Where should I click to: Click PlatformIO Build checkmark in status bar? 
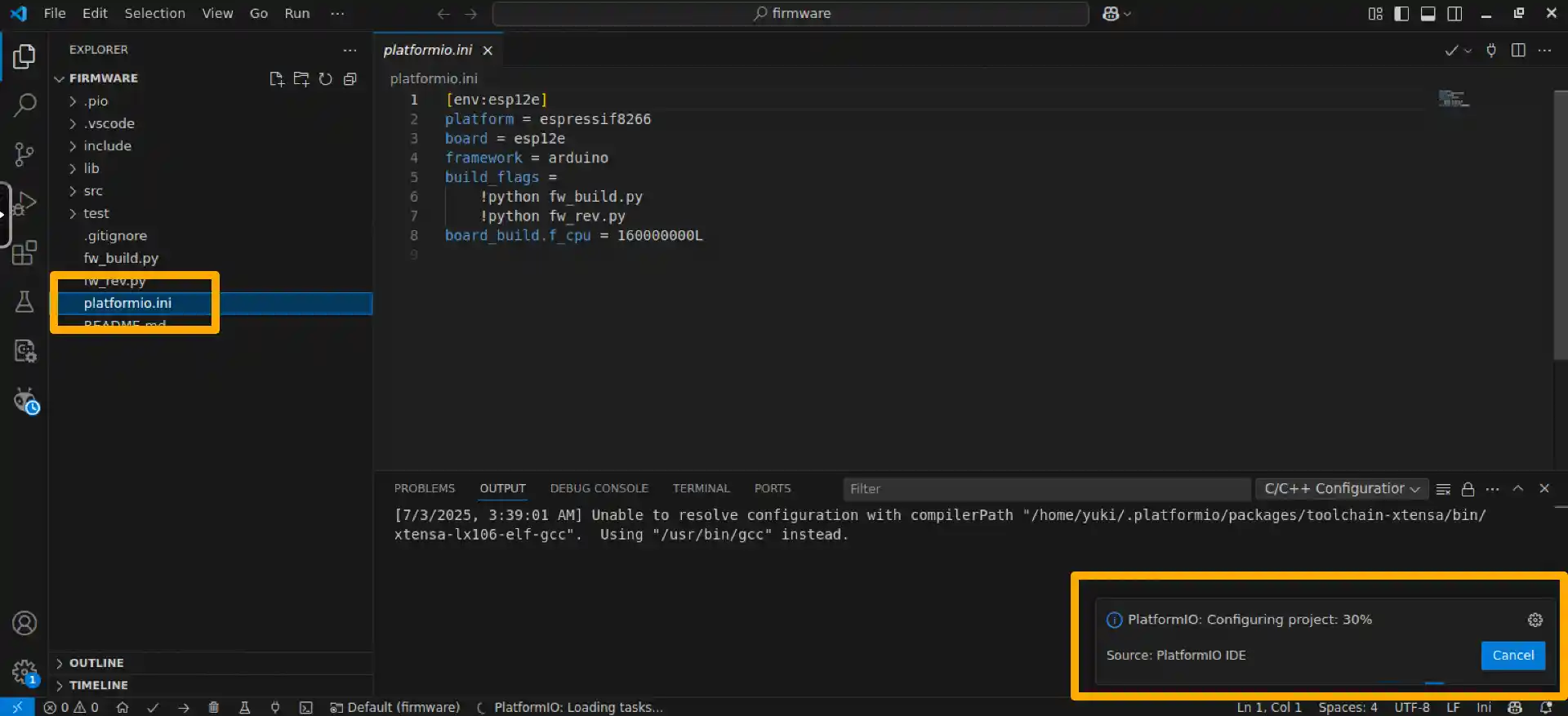153,707
